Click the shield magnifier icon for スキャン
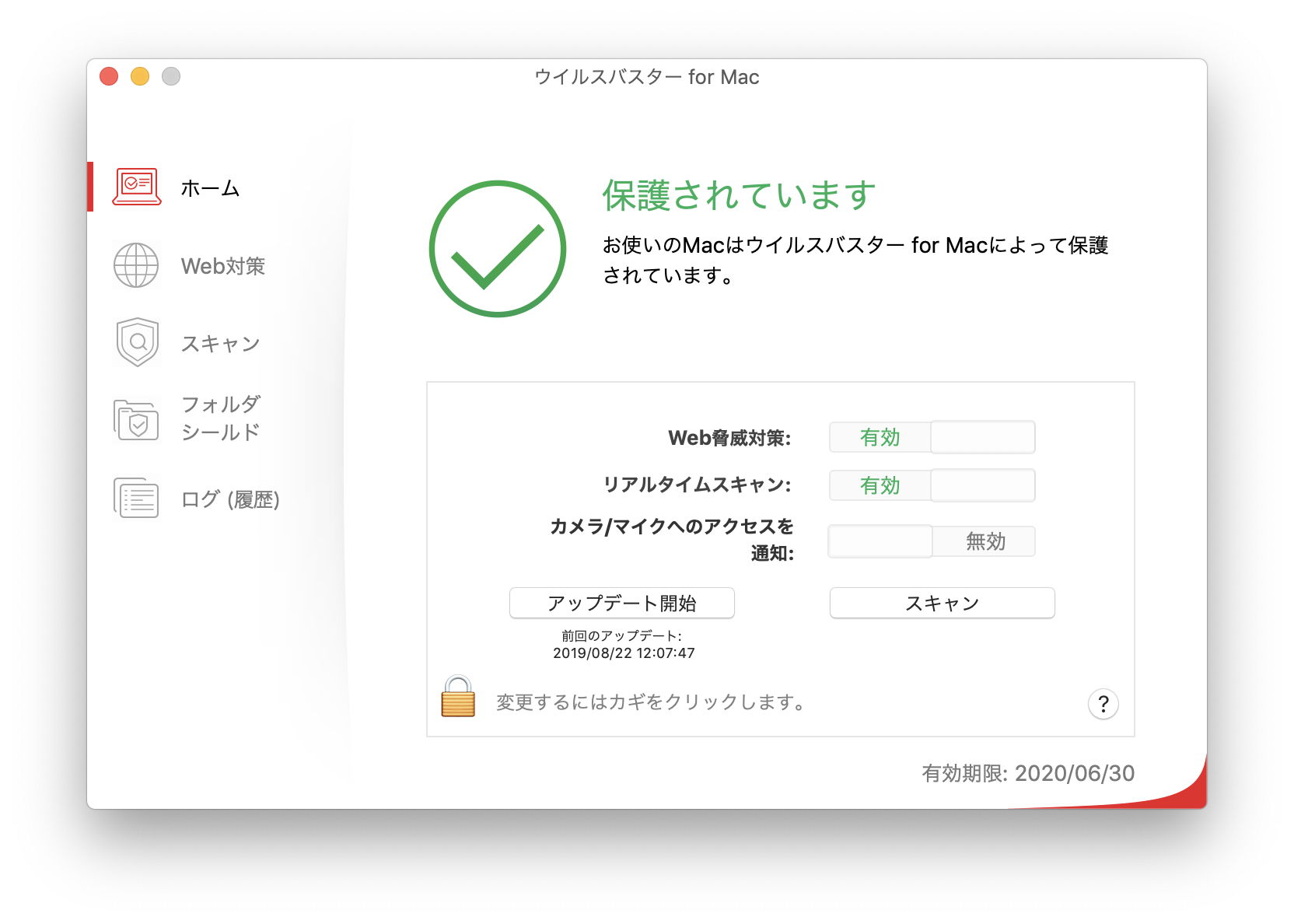Viewport: 1294px width, 924px height. (x=138, y=342)
